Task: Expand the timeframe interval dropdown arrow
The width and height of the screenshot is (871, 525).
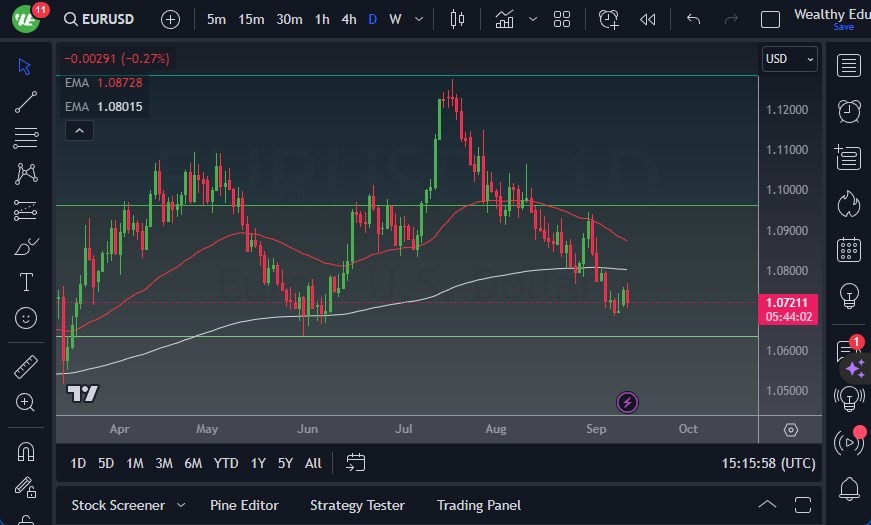Action: pos(418,19)
